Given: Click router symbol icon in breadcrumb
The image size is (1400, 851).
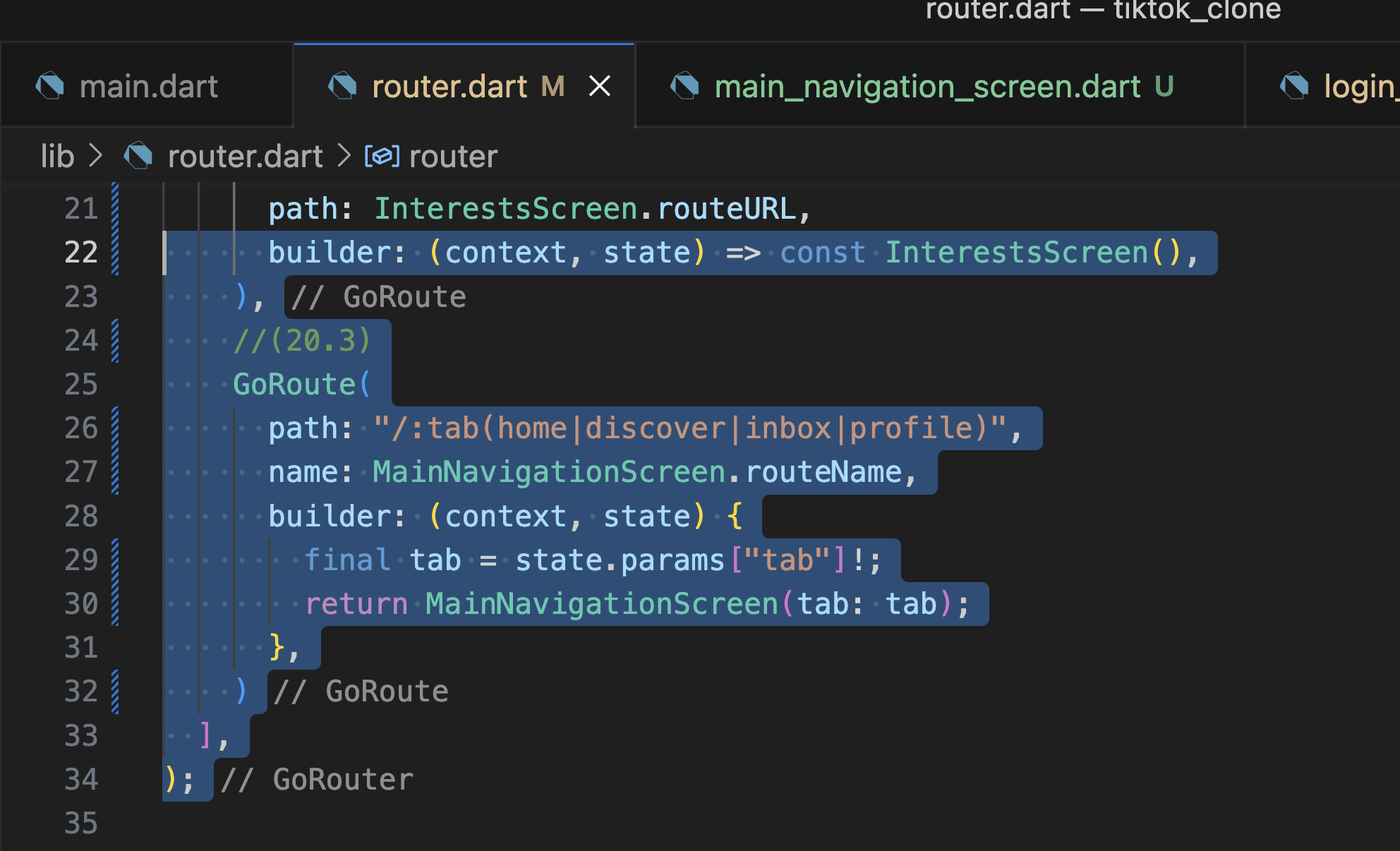Looking at the screenshot, I should click(x=382, y=156).
